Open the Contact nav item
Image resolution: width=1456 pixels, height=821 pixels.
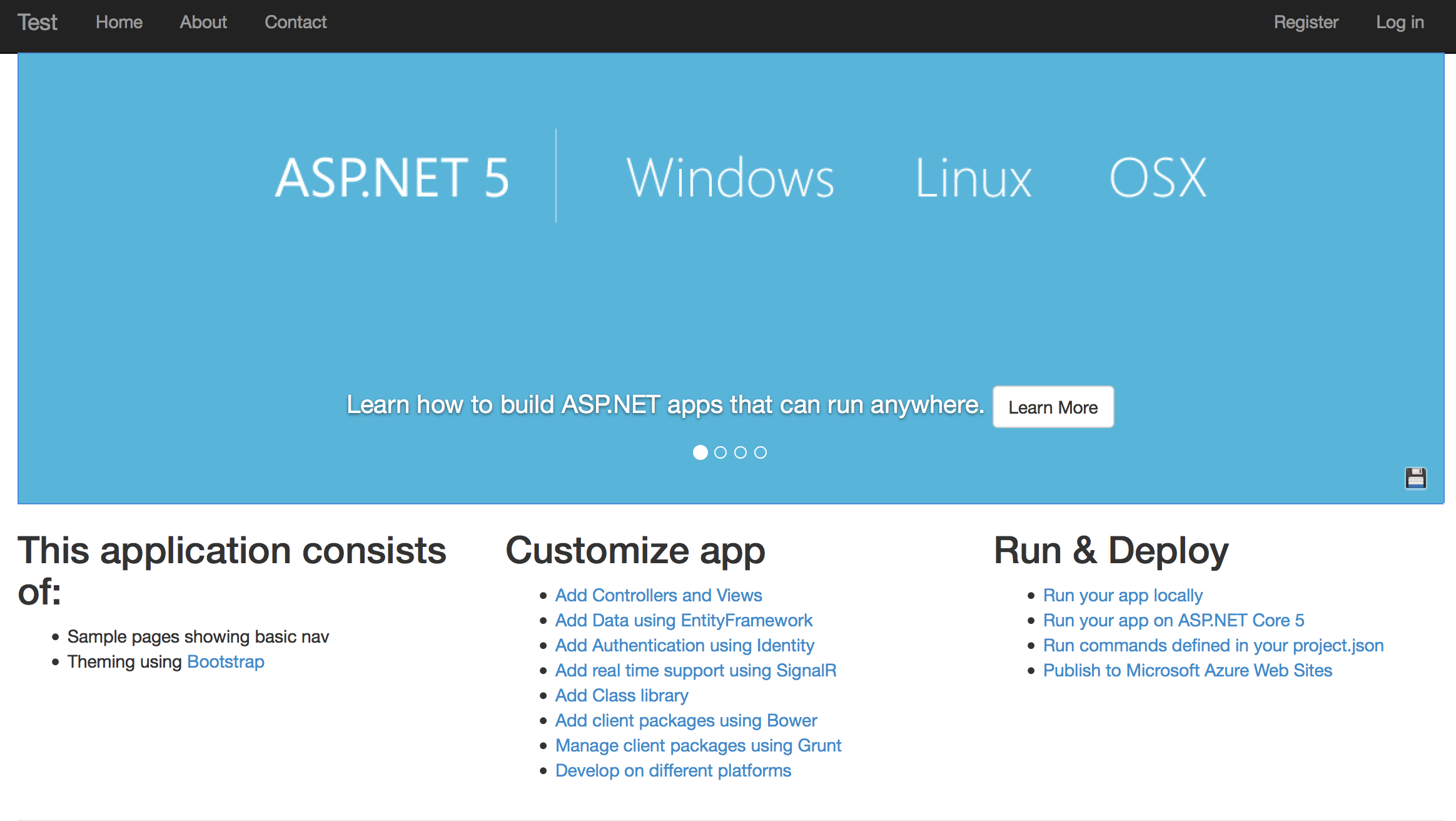coord(296,23)
